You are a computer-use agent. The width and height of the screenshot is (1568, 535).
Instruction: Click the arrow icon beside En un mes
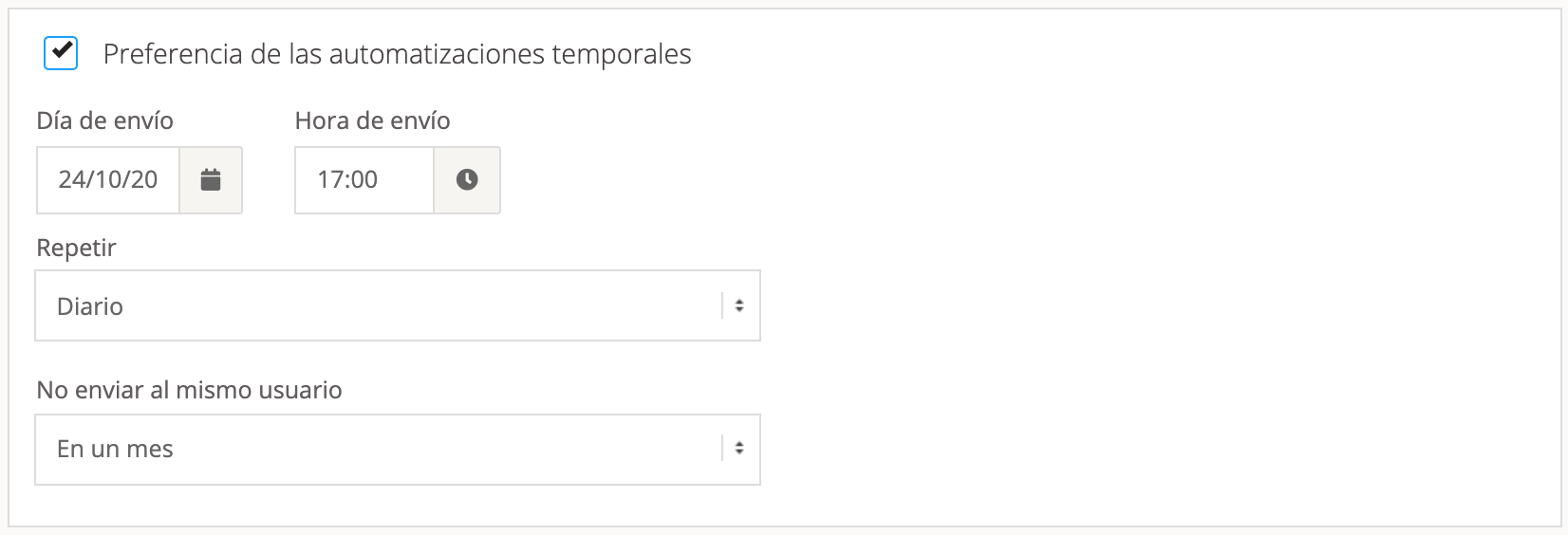click(739, 448)
